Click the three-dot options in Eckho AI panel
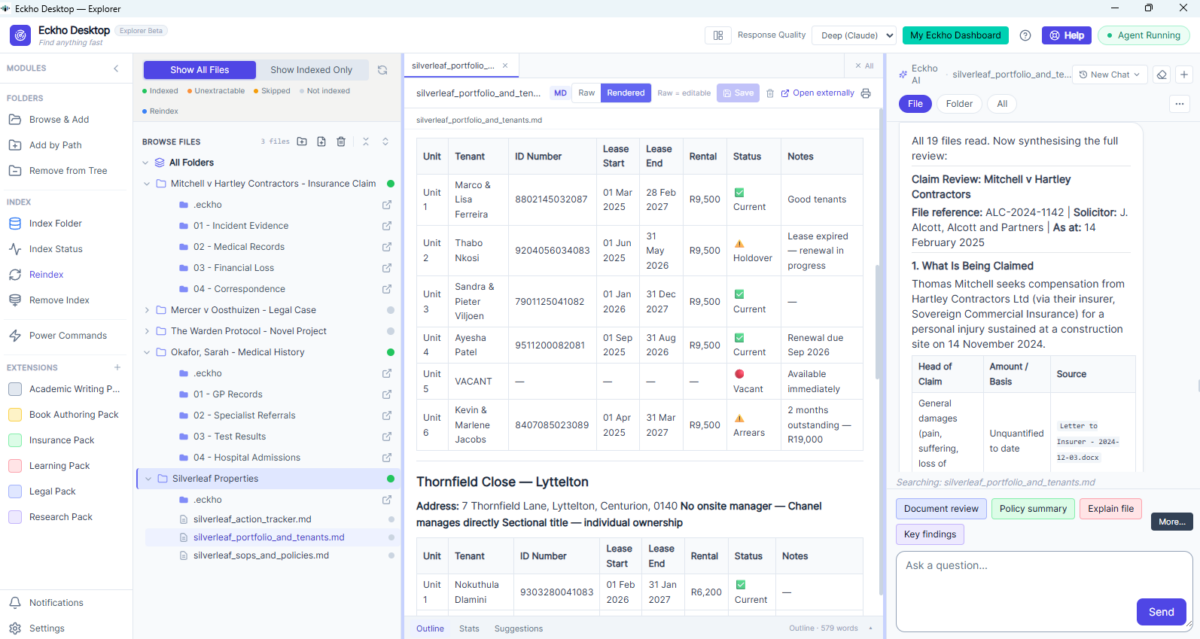1200x639 pixels. [x=1179, y=103]
